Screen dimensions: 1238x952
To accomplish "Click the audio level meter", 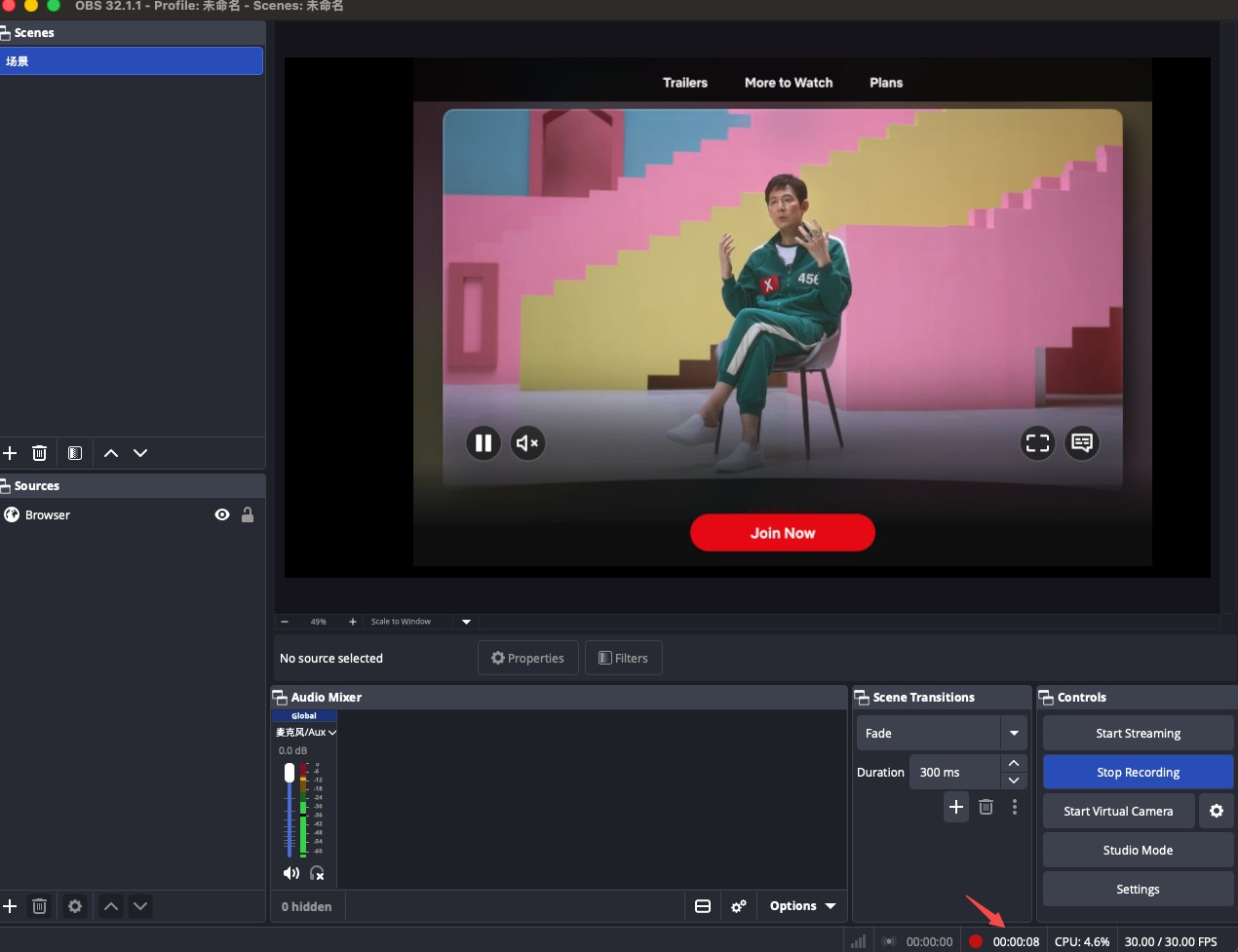I will tap(304, 809).
